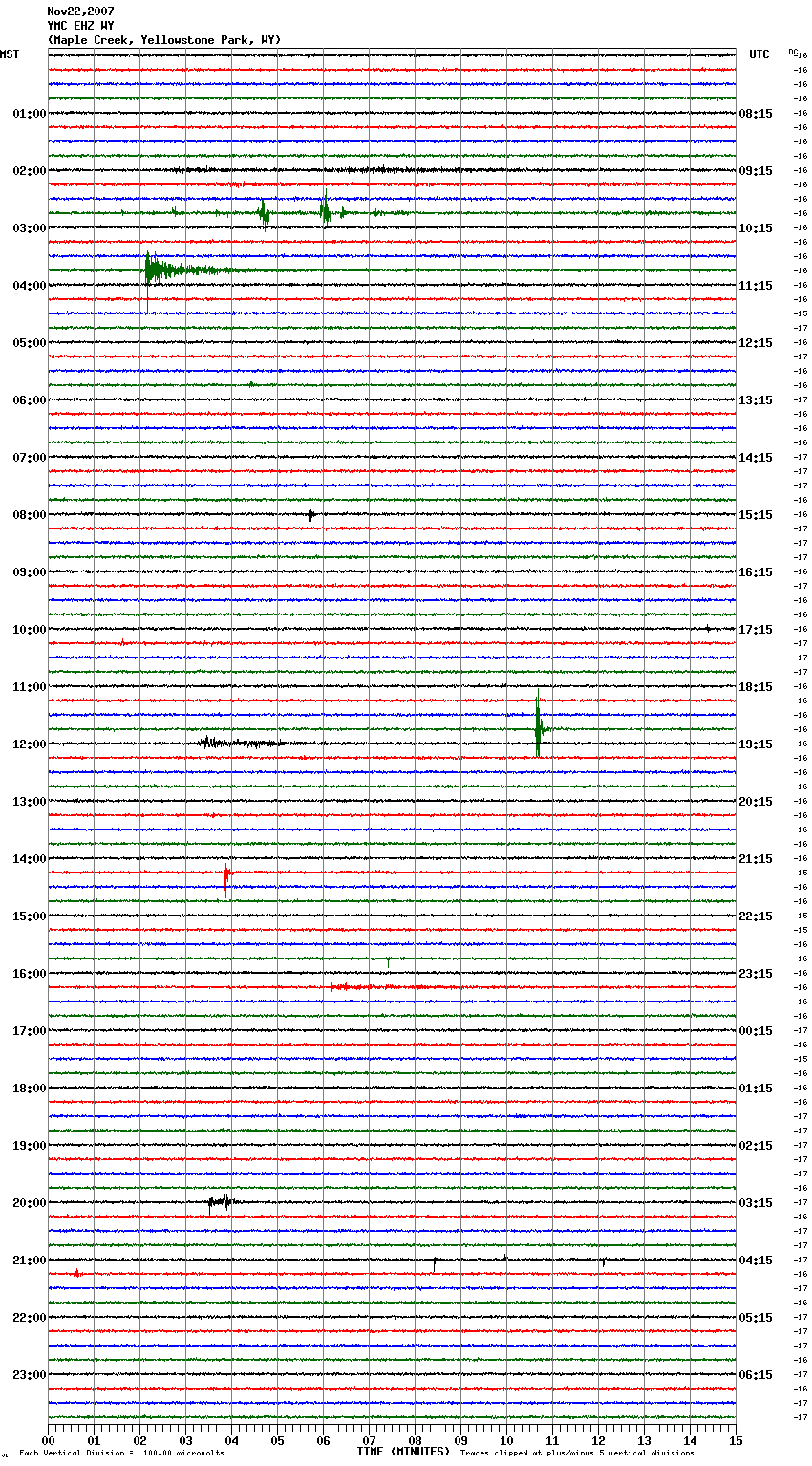Viewport: 812px width, 1466px height.
Task: Select the 23:00 MST time label
Action: pyautogui.click(x=30, y=1375)
